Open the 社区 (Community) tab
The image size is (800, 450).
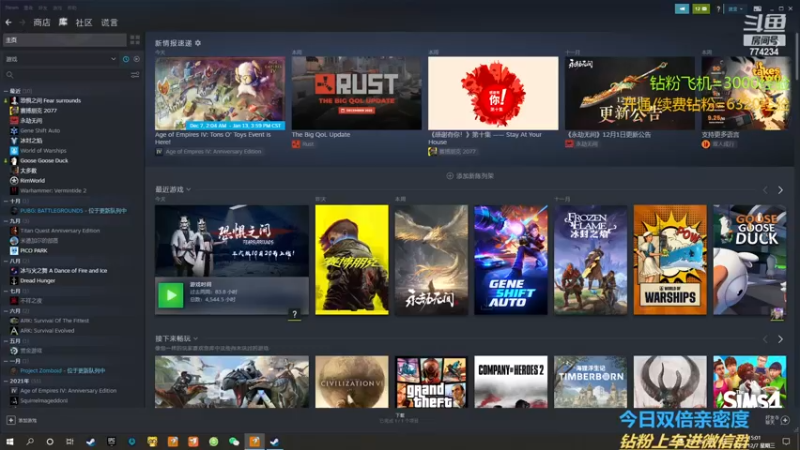[x=84, y=22]
